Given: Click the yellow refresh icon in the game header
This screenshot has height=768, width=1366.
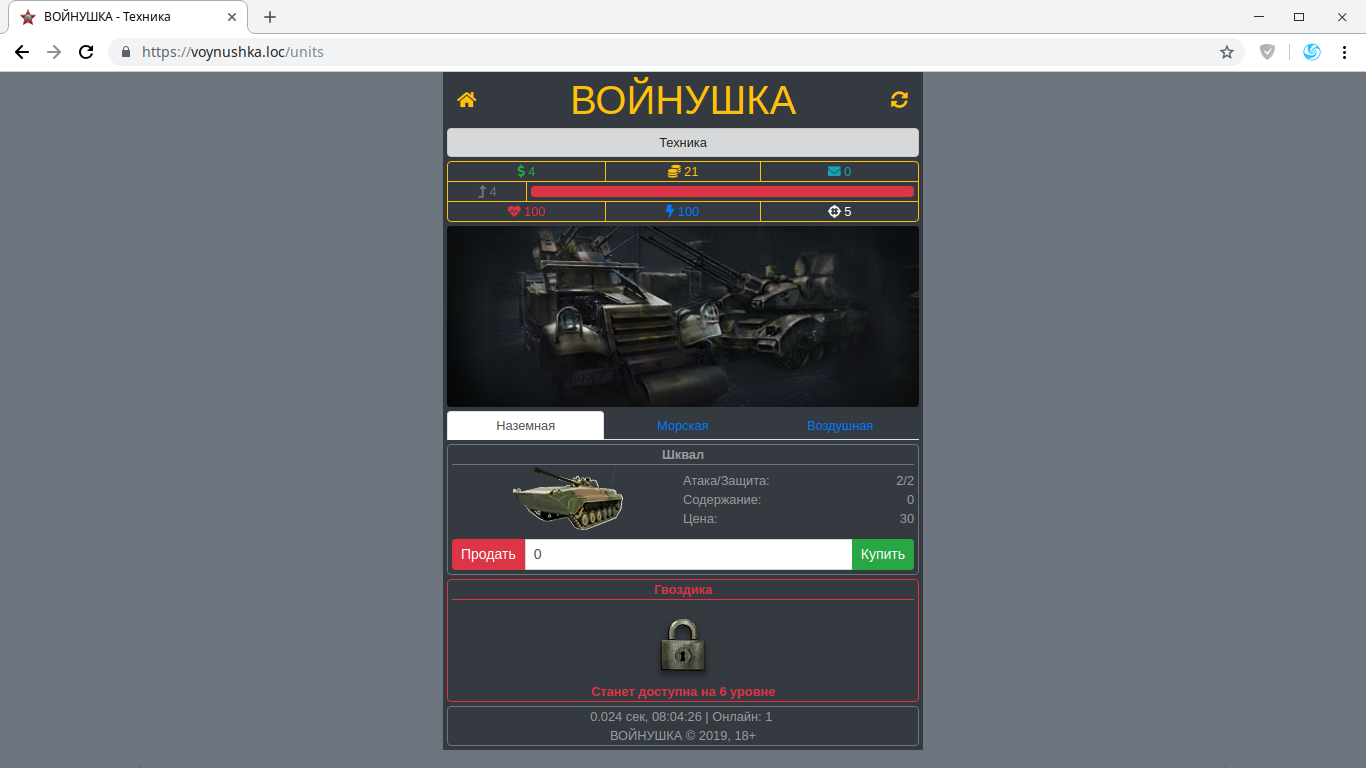Looking at the screenshot, I should tap(899, 100).
